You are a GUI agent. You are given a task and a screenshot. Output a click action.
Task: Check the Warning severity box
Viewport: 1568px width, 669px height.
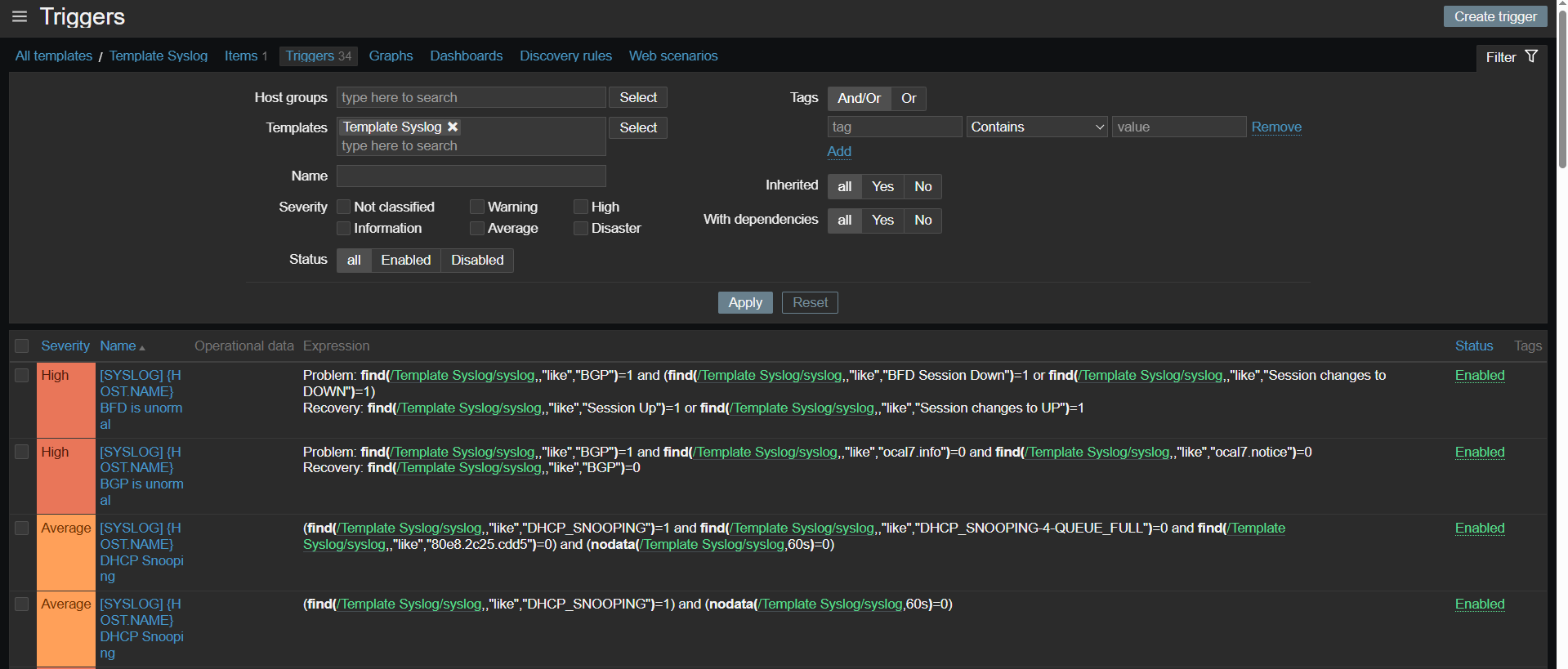pyautogui.click(x=477, y=207)
